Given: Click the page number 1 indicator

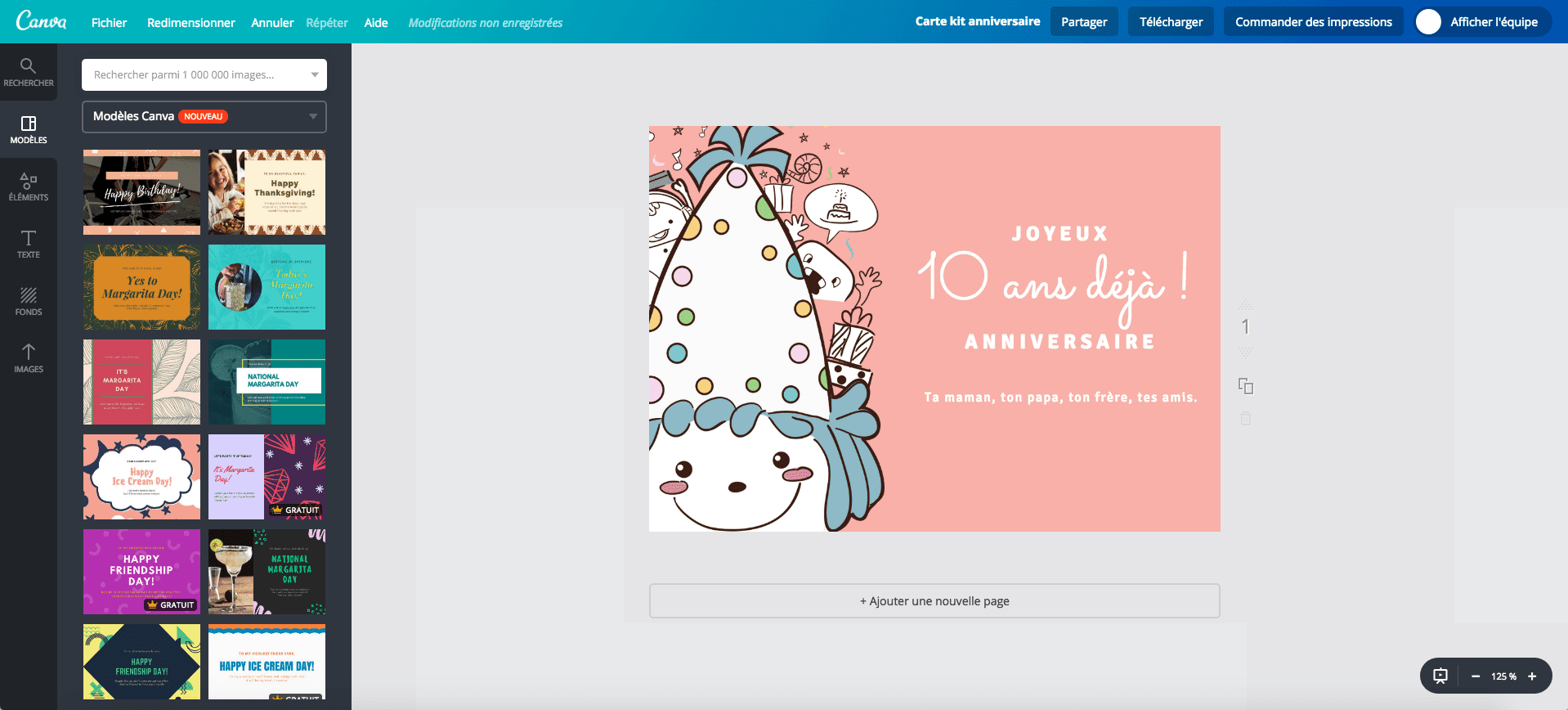Looking at the screenshot, I should 1245,327.
